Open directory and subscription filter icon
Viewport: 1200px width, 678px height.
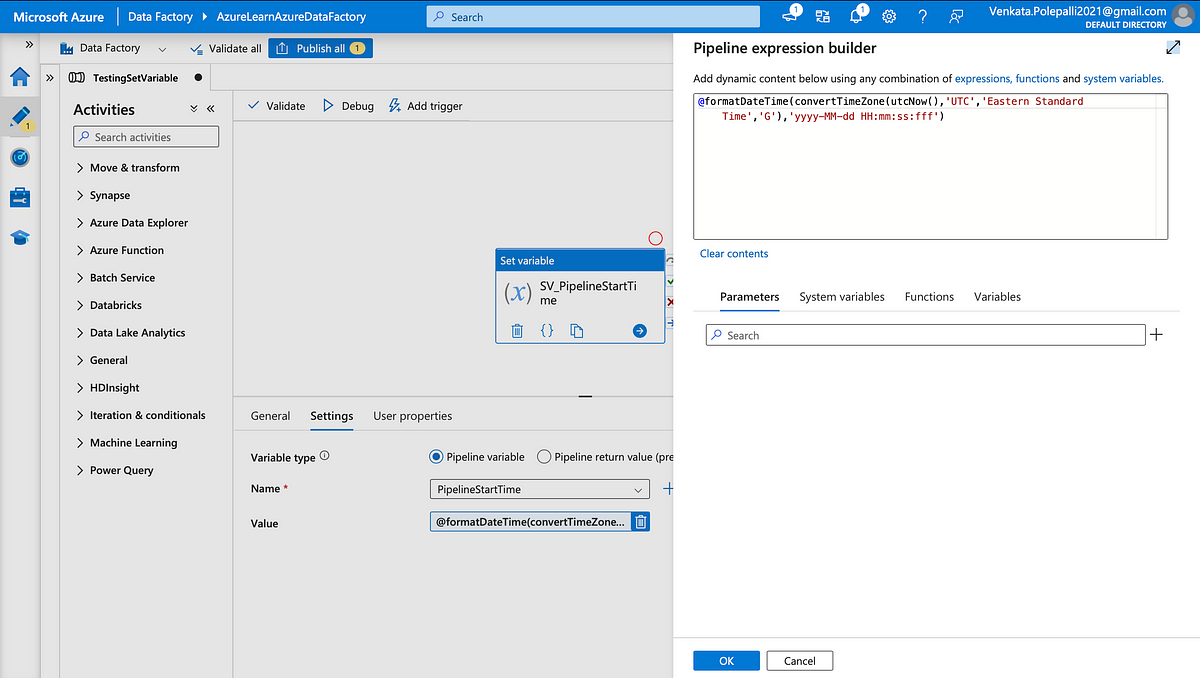tap(822, 16)
